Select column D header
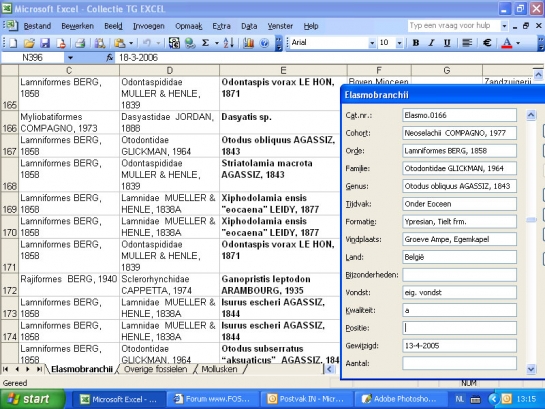Image resolution: width=545 pixels, height=409 pixels. [x=169, y=71]
